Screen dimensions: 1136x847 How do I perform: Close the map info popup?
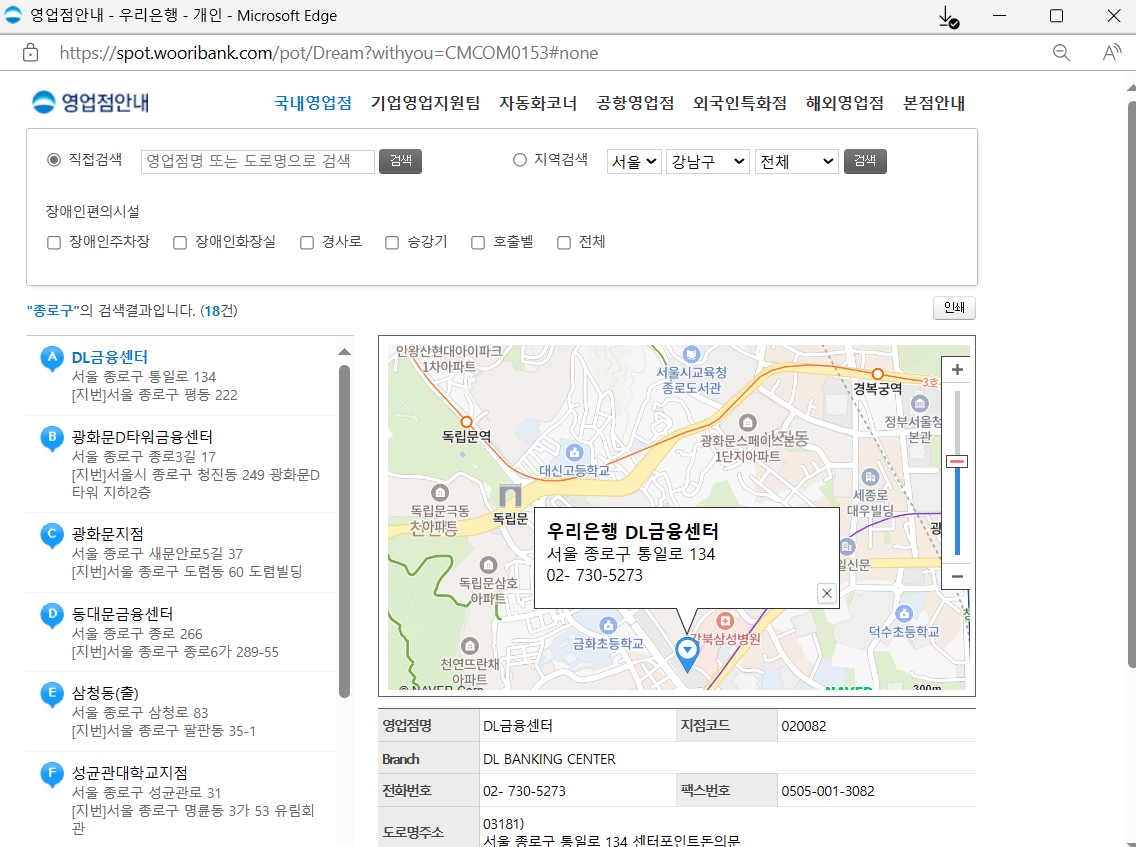tap(827, 593)
